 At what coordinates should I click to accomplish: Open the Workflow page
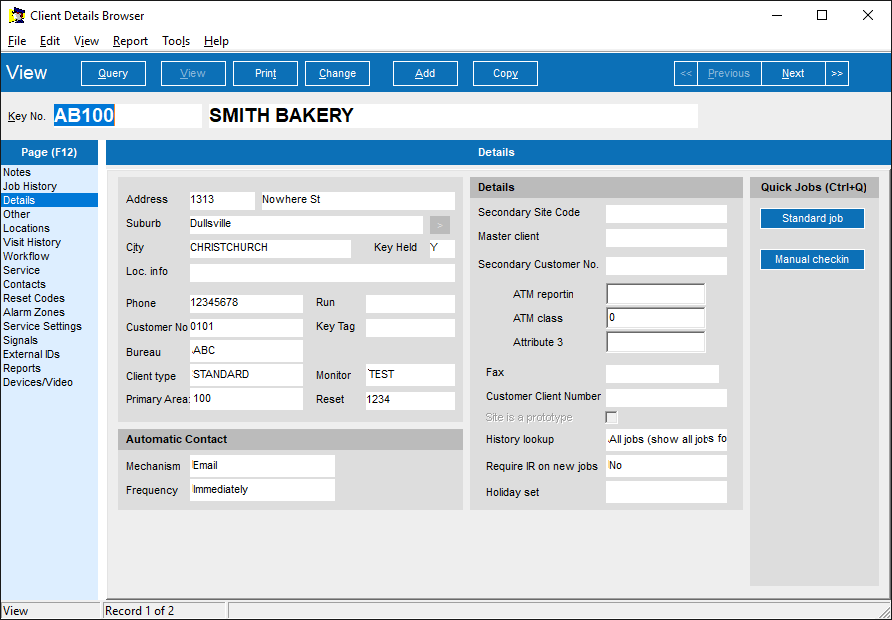(49, 256)
